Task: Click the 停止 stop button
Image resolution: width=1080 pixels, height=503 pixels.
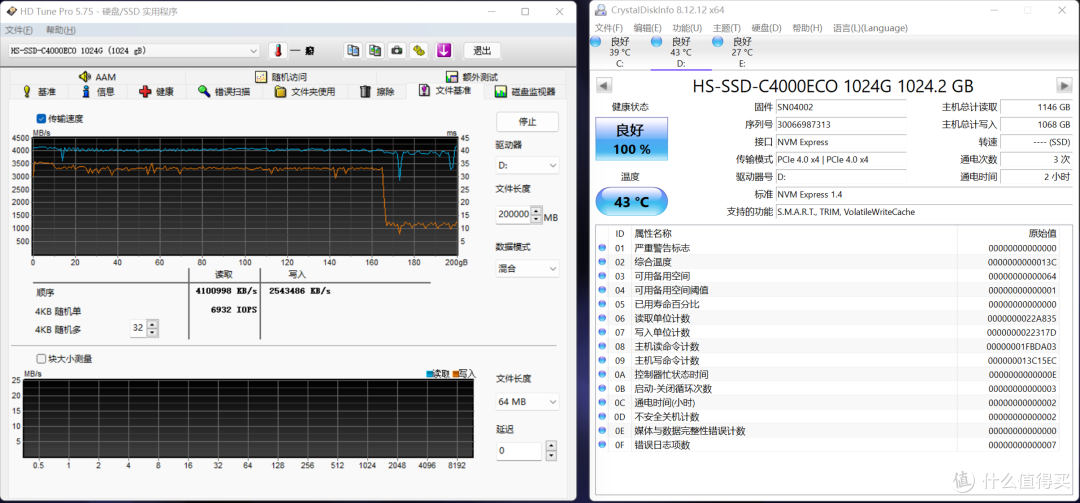Action: 527,122
